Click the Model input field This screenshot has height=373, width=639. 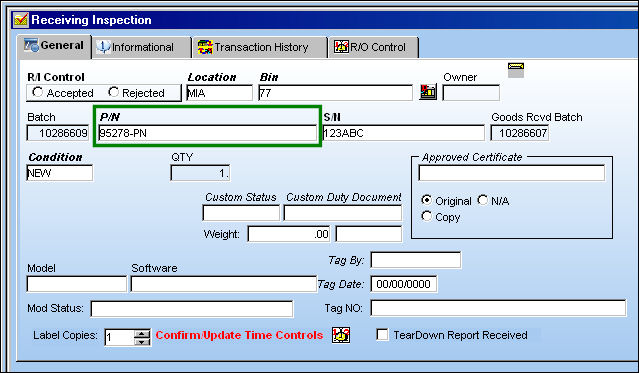[x=77, y=284]
